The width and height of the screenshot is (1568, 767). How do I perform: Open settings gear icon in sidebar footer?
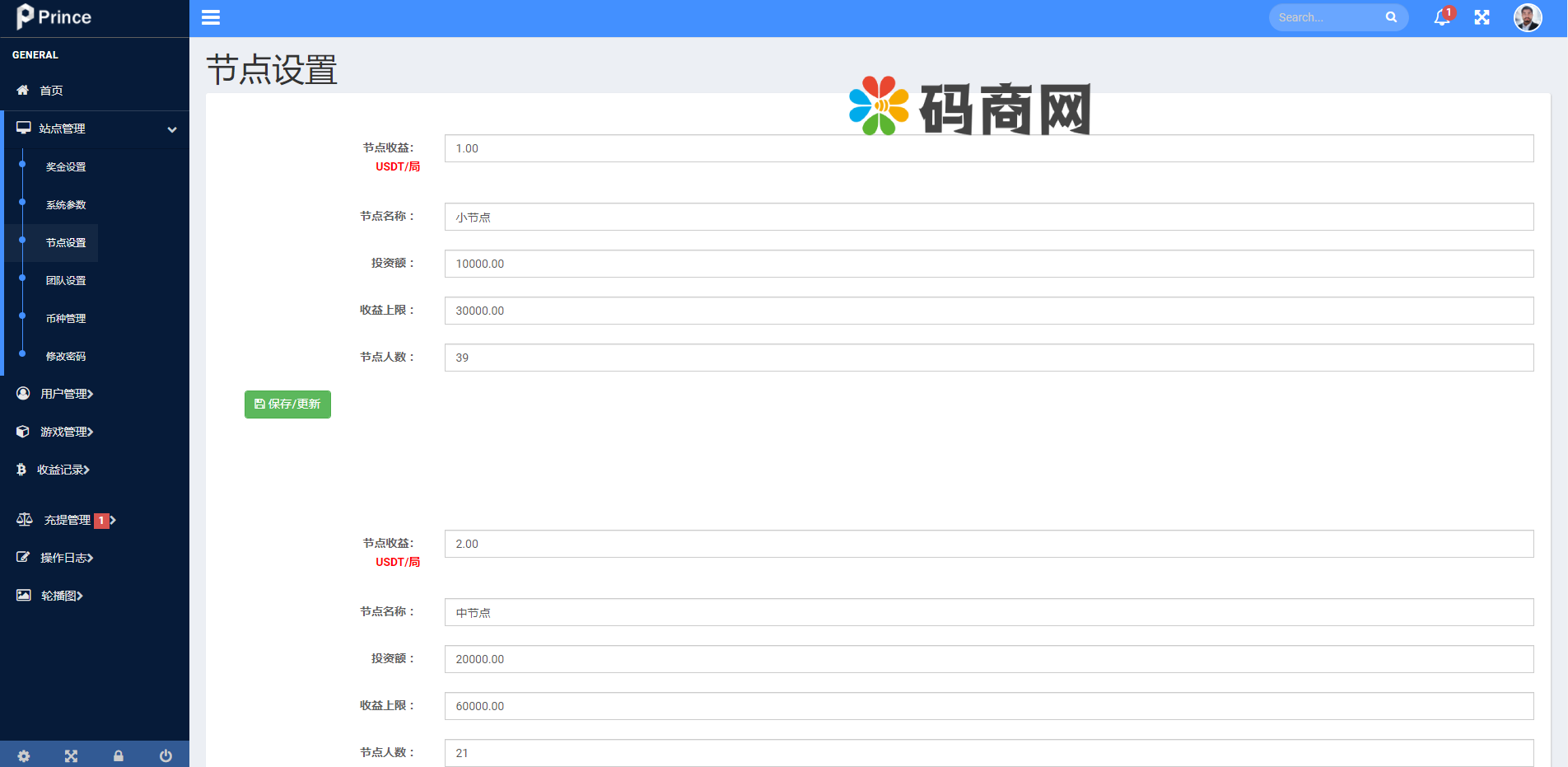tap(24, 755)
